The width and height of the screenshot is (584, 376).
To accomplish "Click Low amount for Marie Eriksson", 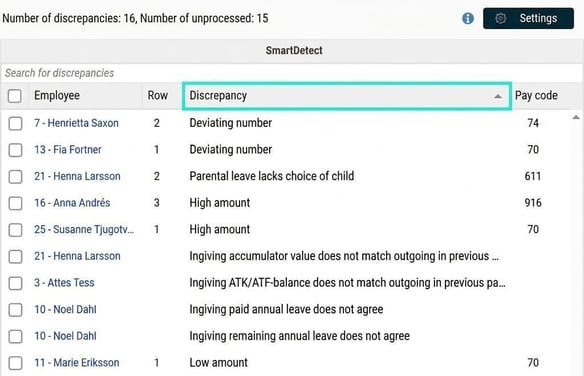I will (218, 362).
